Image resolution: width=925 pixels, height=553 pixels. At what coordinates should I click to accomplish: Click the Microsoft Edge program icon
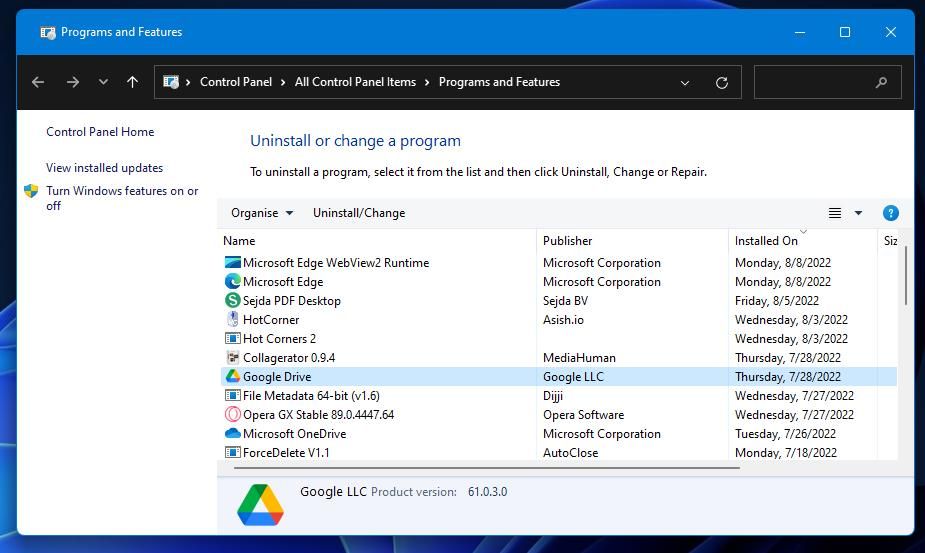click(x=233, y=282)
